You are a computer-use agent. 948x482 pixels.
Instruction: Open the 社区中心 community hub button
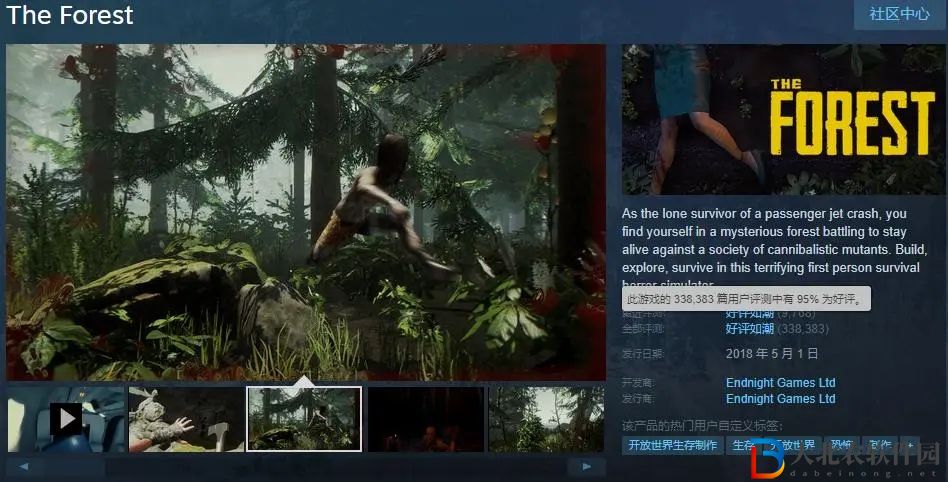click(899, 14)
